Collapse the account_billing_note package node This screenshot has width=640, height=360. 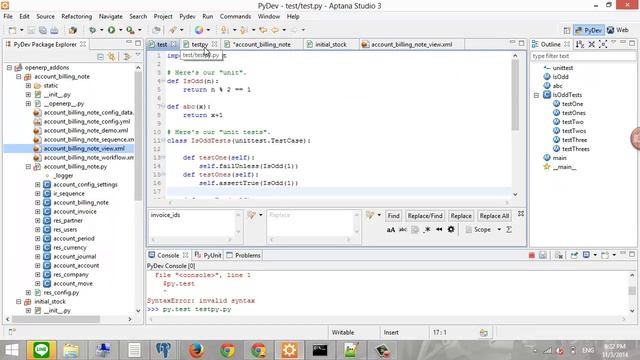pos(19,76)
